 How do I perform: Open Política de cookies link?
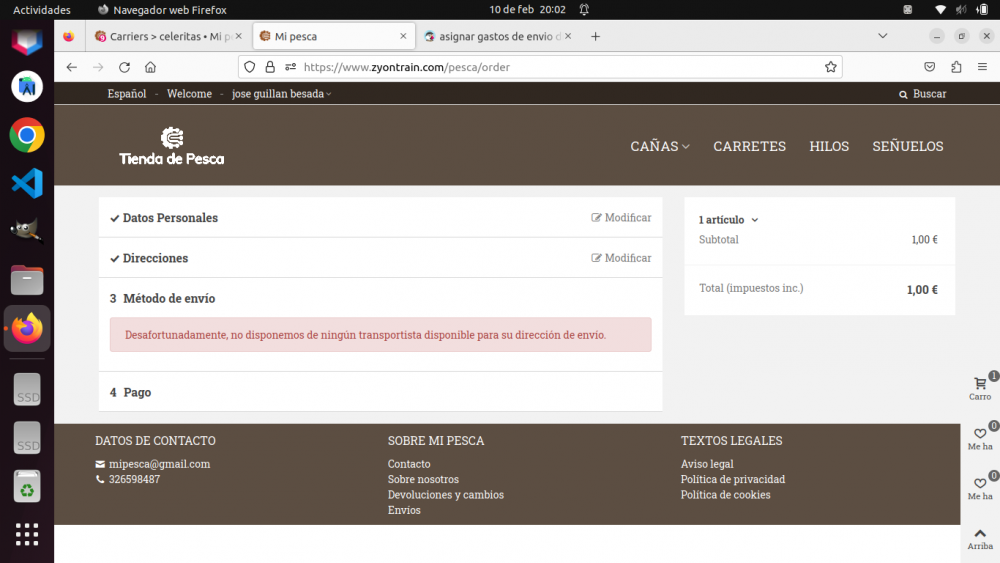725,495
